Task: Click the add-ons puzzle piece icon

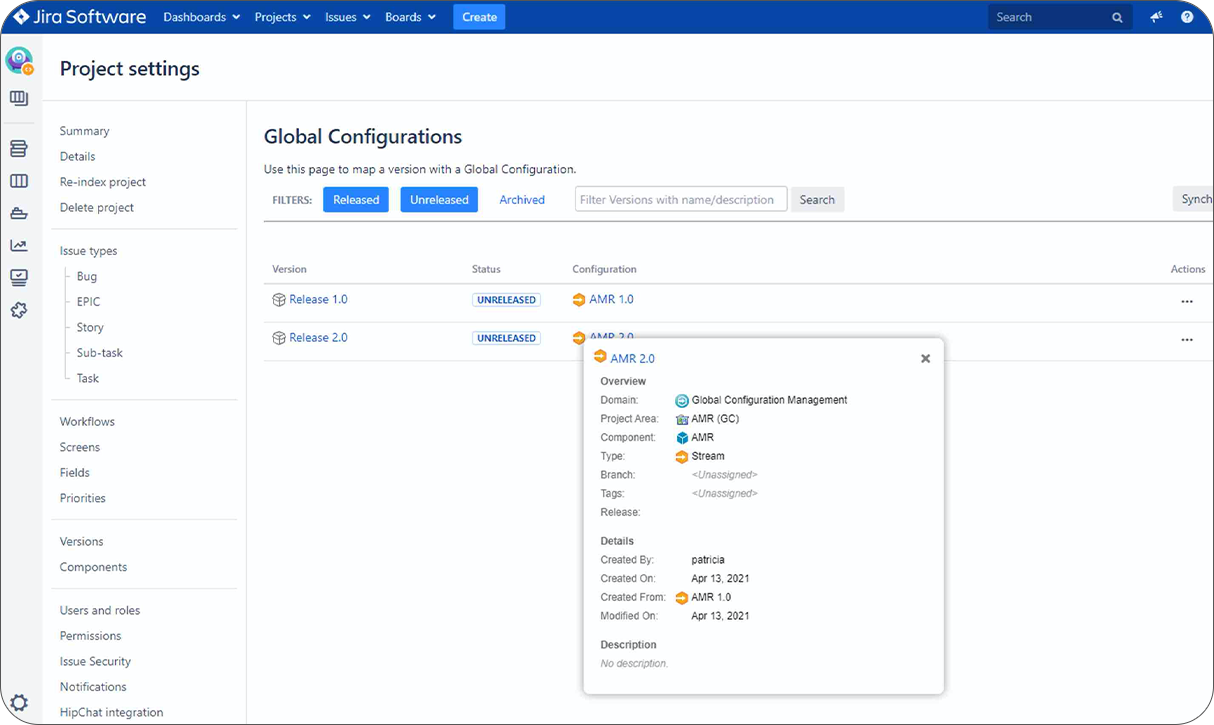Action: click(19, 310)
